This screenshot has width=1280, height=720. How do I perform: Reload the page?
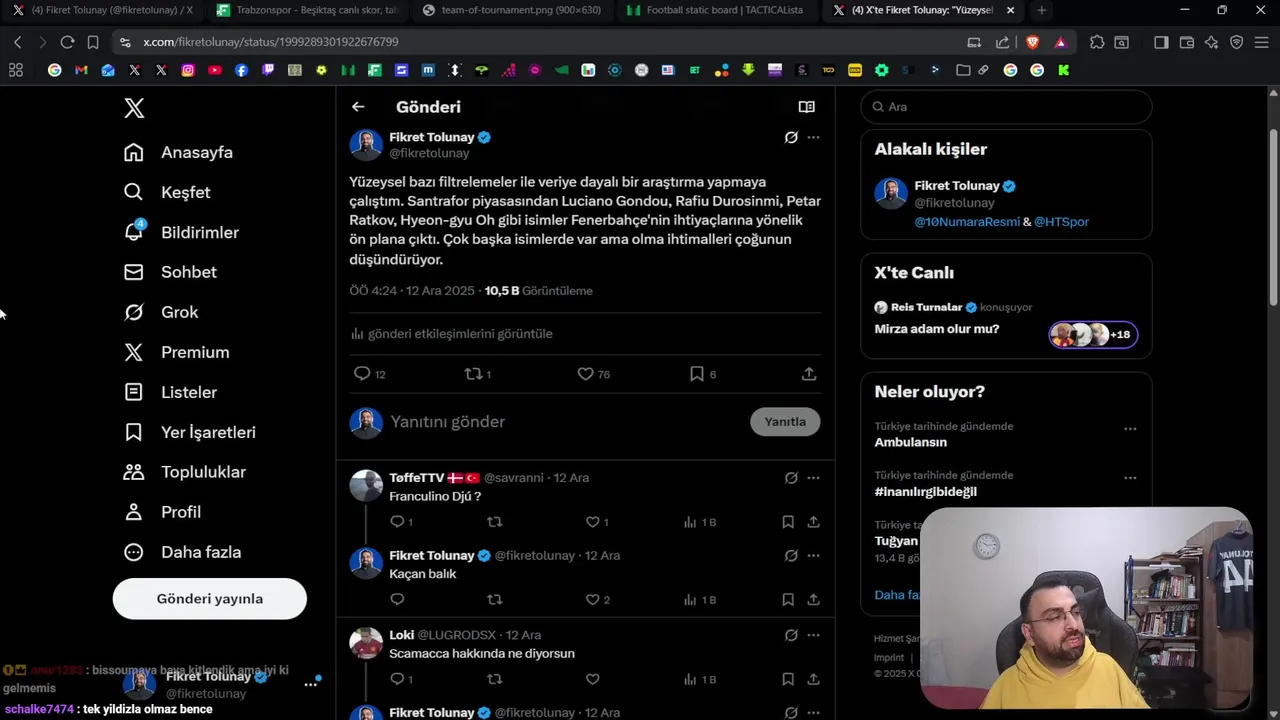(67, 42)
